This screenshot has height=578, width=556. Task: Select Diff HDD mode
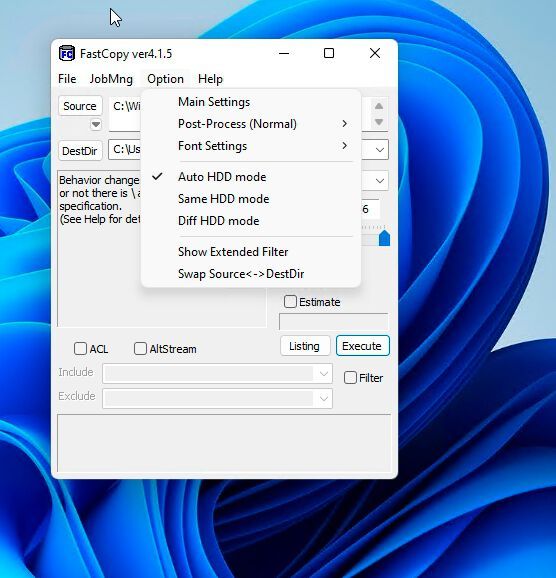click(x=251, y=221)
